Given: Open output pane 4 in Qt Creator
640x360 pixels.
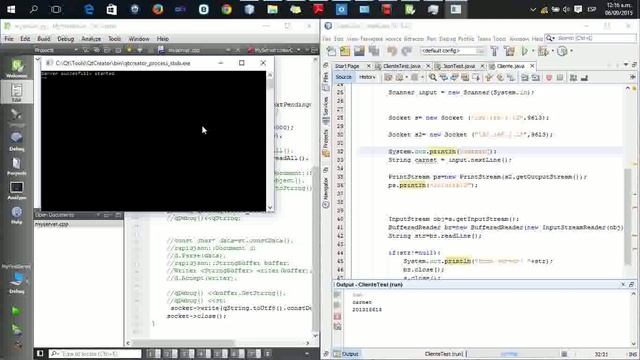Looking at the screenshot, I should click(204, 354).
